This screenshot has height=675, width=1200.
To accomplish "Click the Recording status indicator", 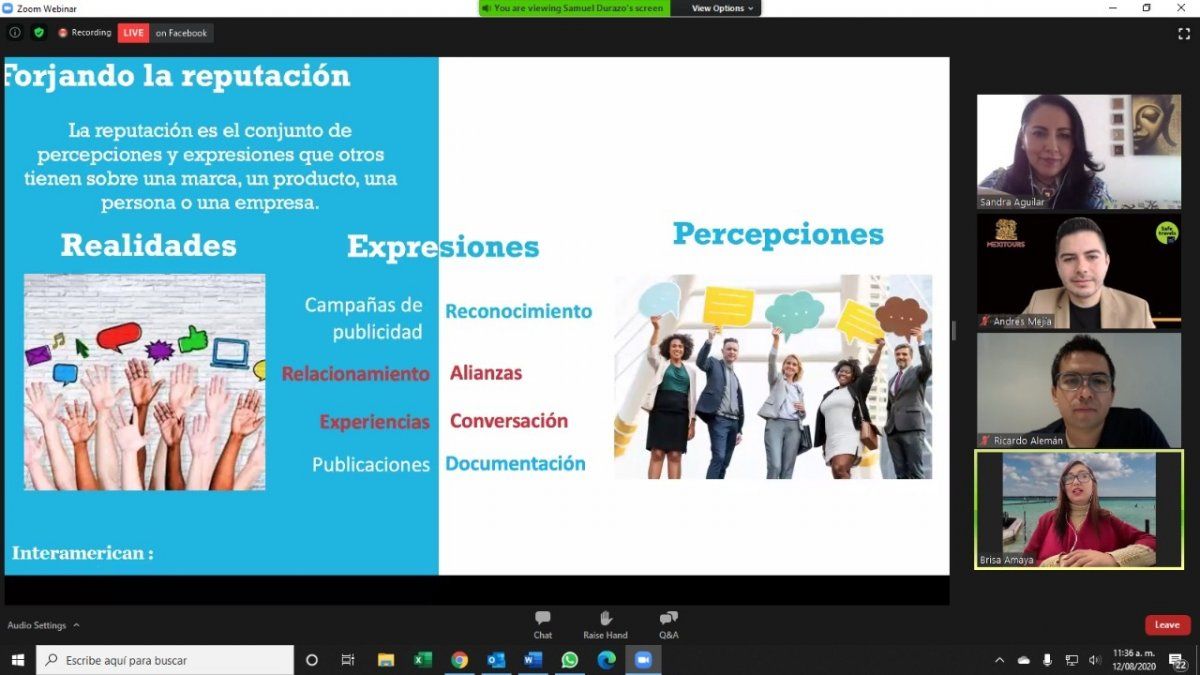I will [85, 33].
